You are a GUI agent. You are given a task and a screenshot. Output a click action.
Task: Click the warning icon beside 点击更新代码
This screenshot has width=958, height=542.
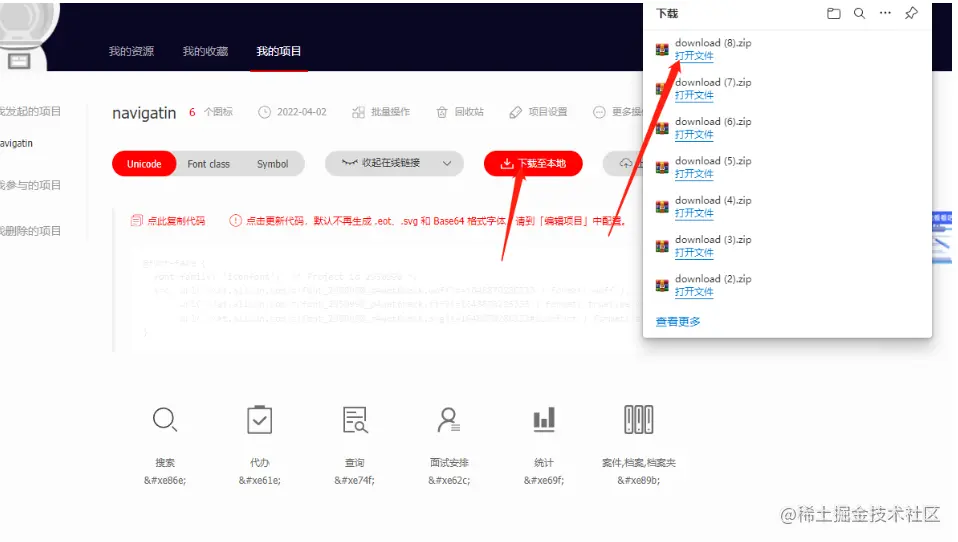click(235, 221)
